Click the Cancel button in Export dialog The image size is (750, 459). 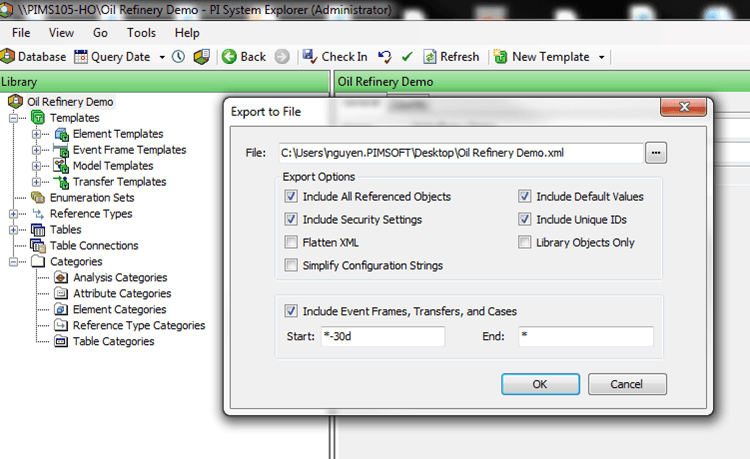[x=627, y=384]
